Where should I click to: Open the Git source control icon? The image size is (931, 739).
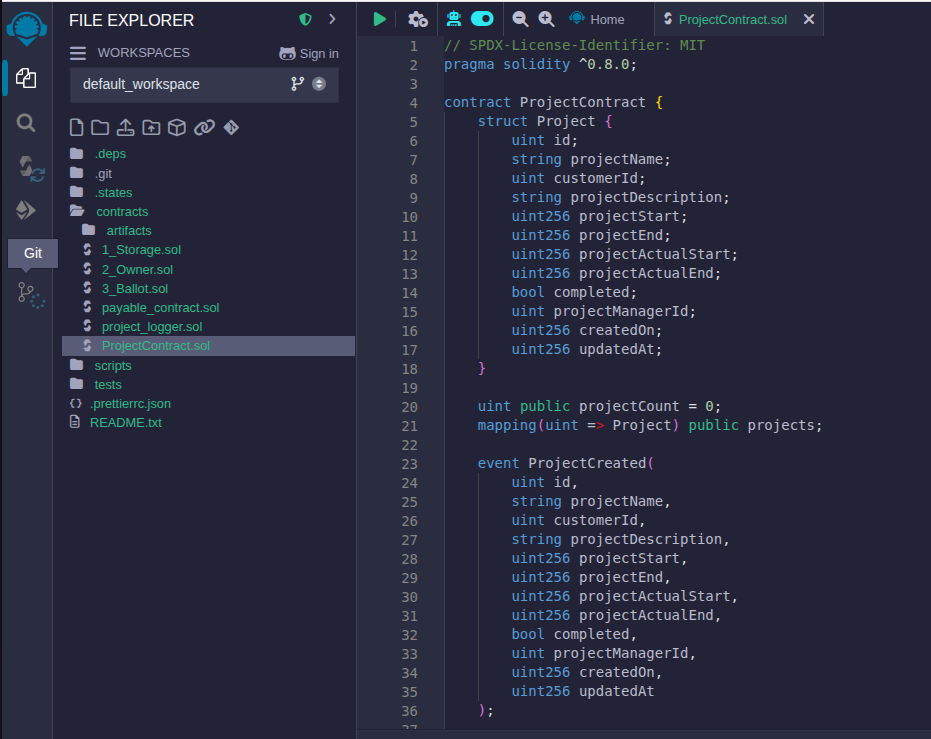tap(31, 295)
